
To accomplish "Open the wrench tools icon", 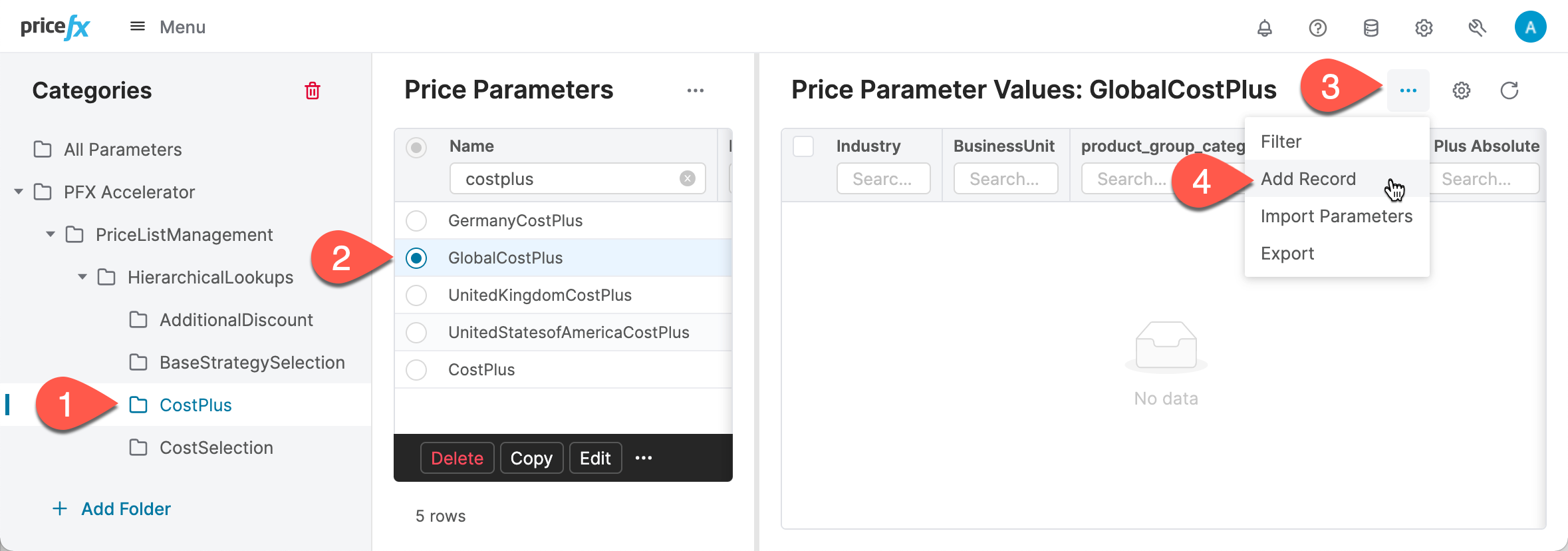I will (x=1477, y=28).
